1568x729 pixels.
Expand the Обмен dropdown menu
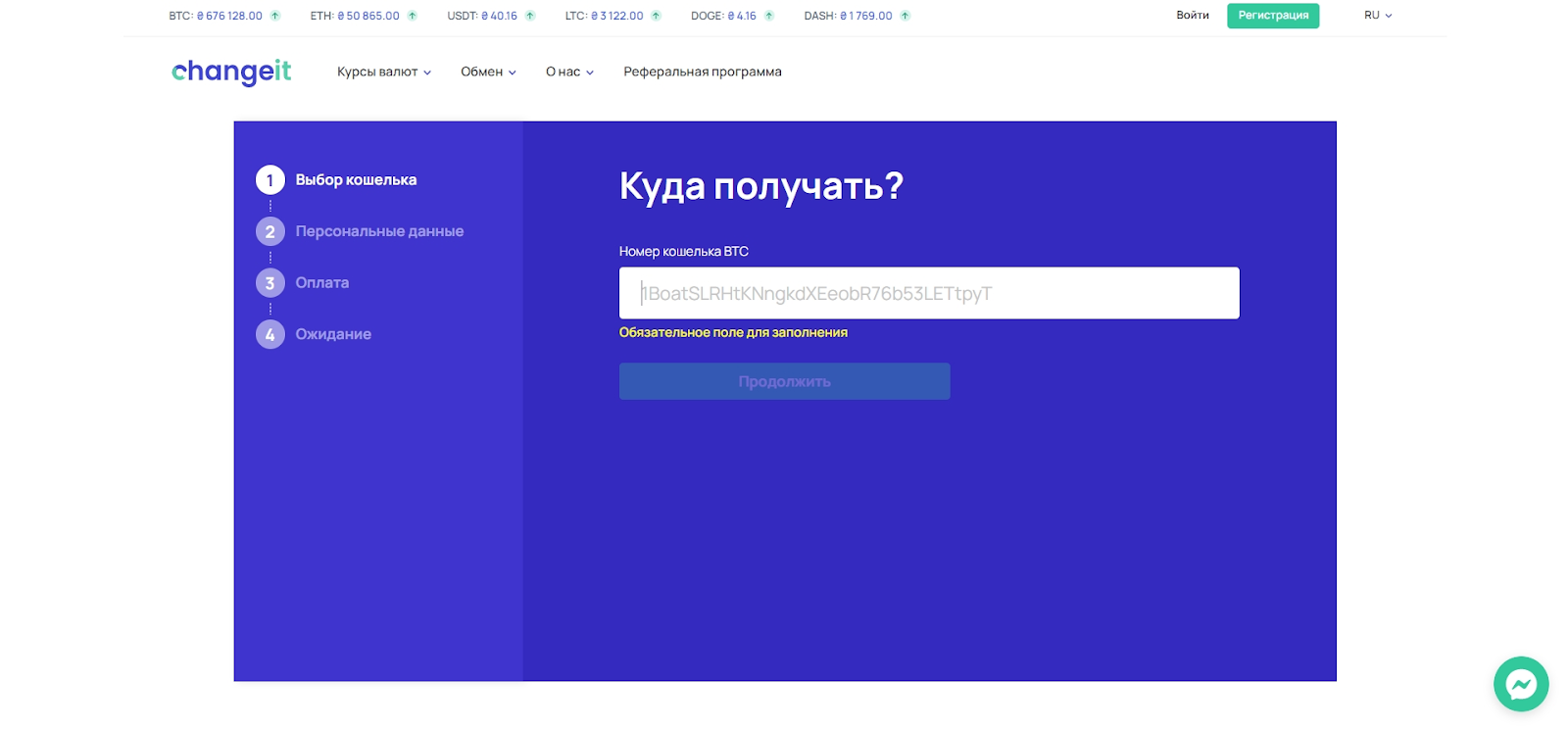[488, 72]
